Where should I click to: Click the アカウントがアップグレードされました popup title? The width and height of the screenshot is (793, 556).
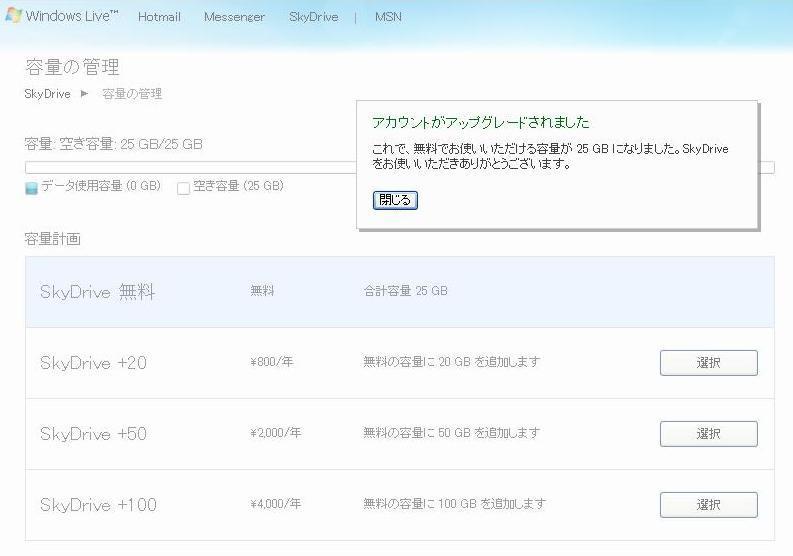coord(480,122)
